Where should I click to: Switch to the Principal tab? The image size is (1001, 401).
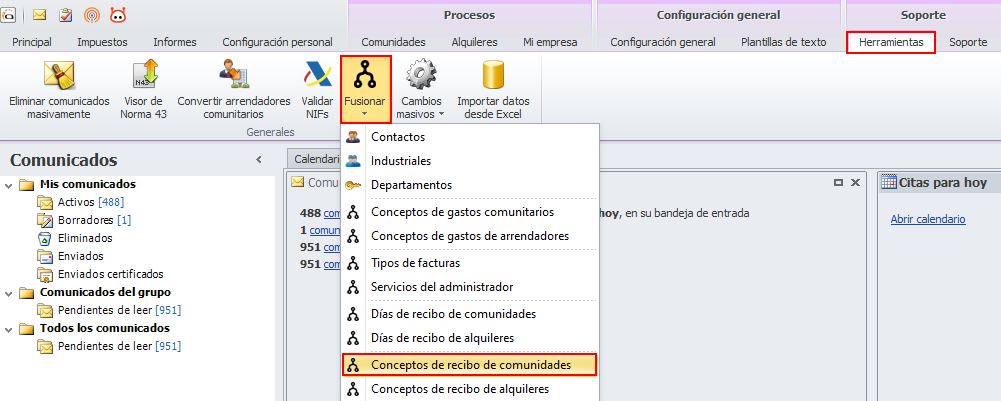(32, 42)
